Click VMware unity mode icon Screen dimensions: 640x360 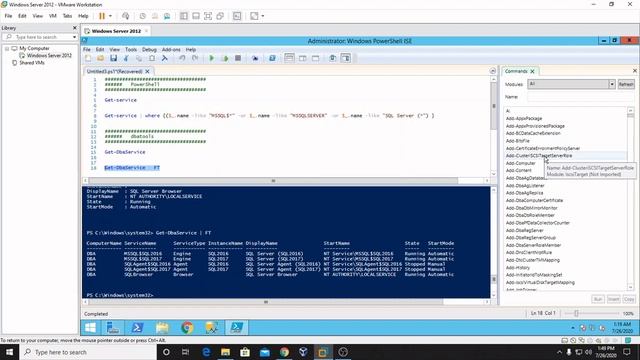tap(220, 16)
